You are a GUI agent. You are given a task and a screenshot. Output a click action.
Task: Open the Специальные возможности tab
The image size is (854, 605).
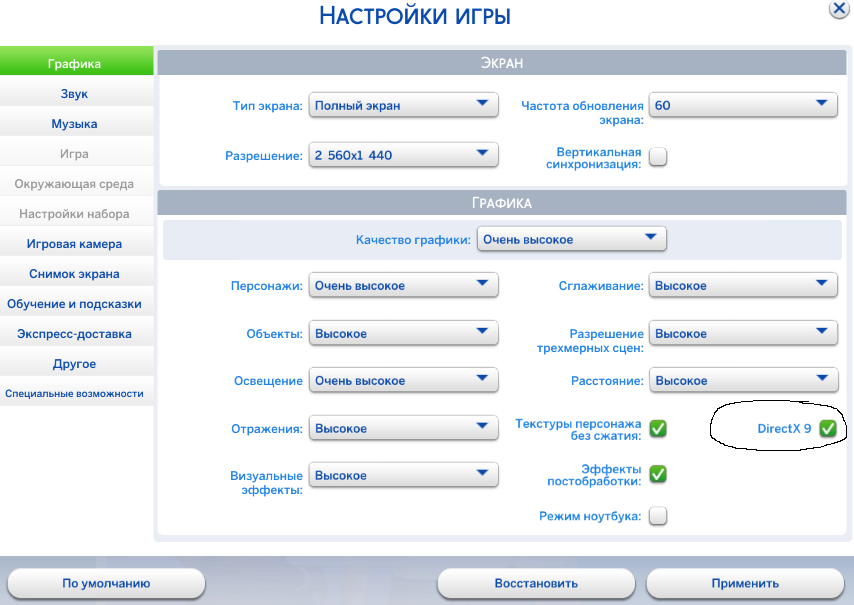point(76,393)
